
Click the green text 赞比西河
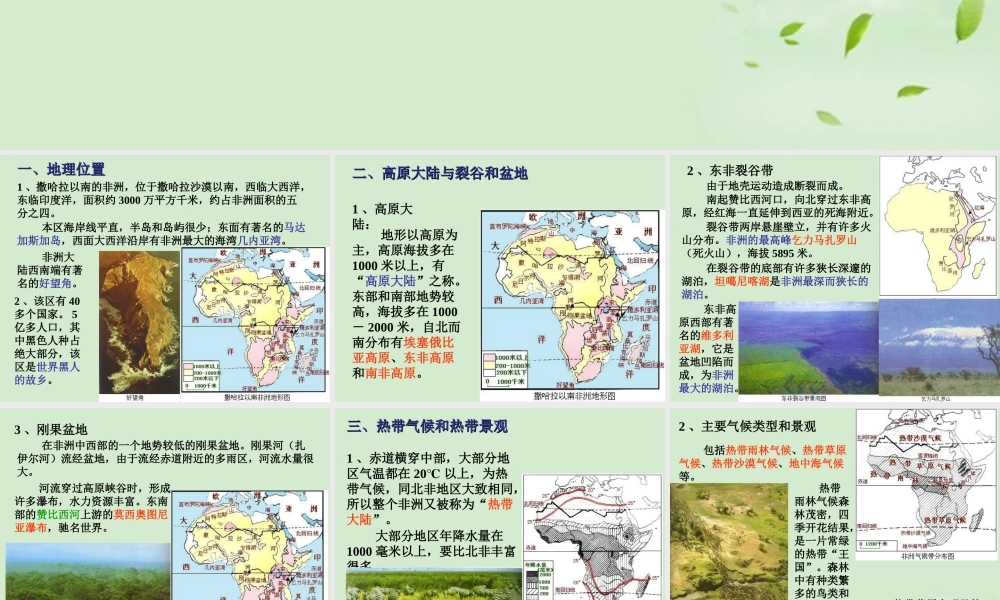(58, 515)
